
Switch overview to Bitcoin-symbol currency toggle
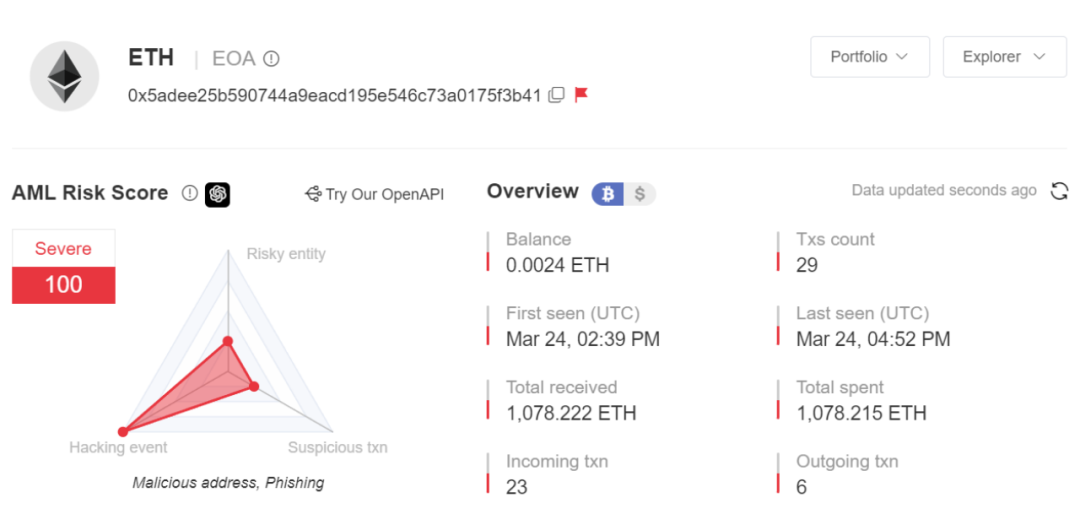(608, 194)
